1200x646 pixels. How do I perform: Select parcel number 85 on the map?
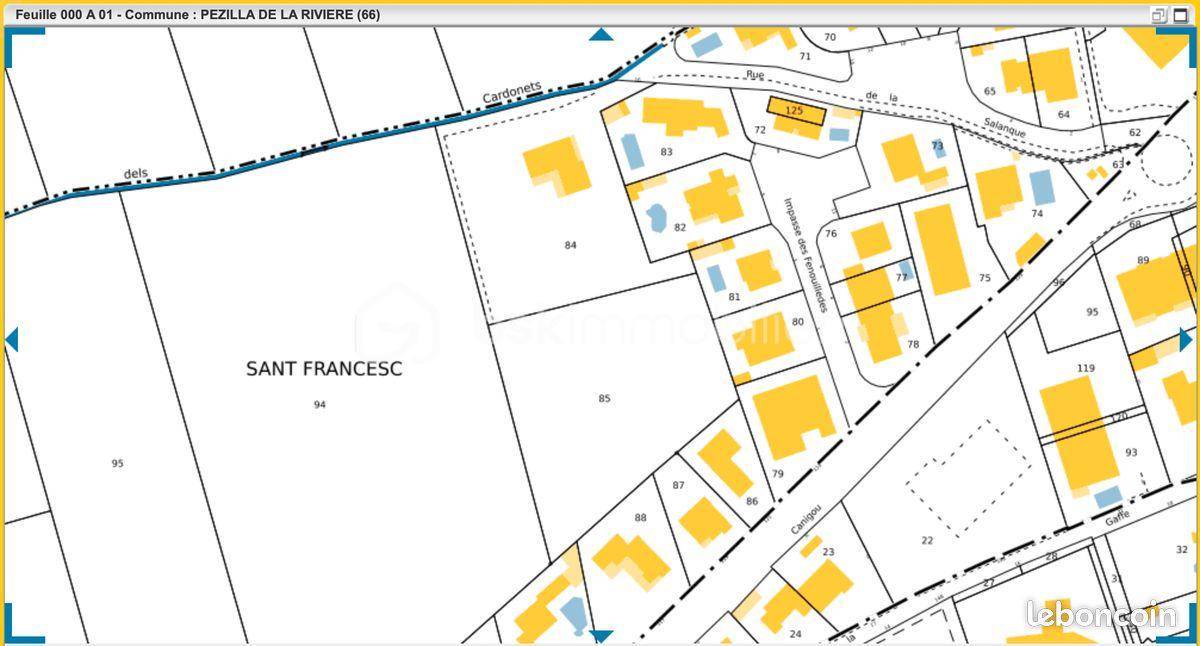(604, 399)
